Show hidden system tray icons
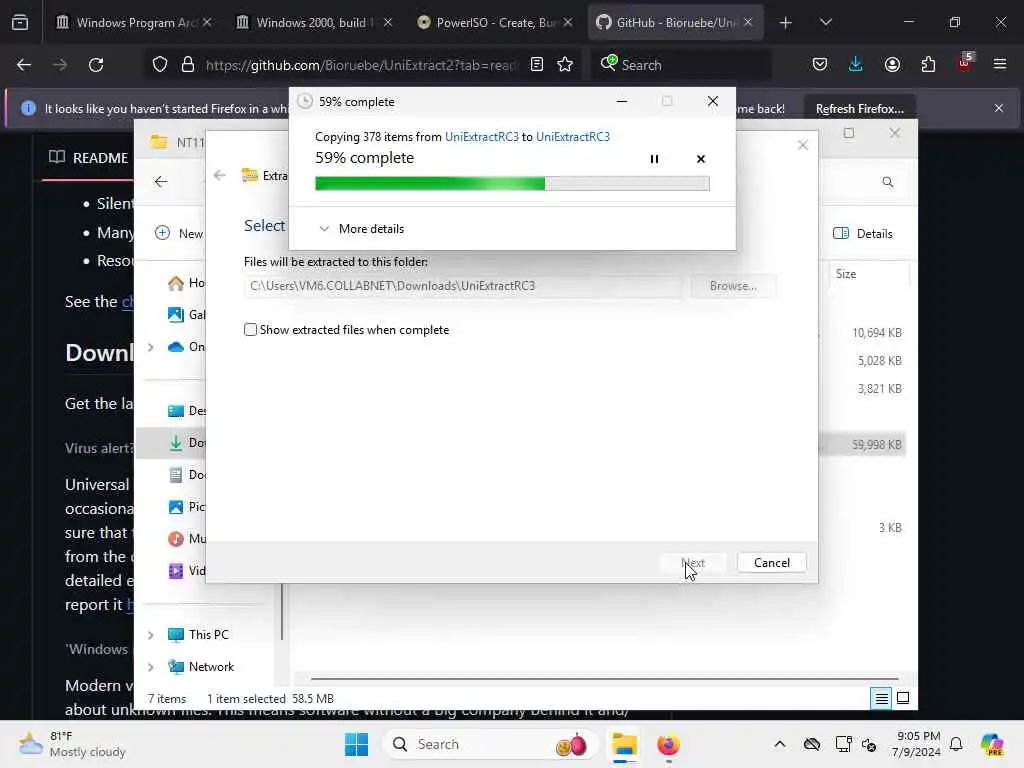This screenshot has height=768, width=1024. [x=780, y=744]
